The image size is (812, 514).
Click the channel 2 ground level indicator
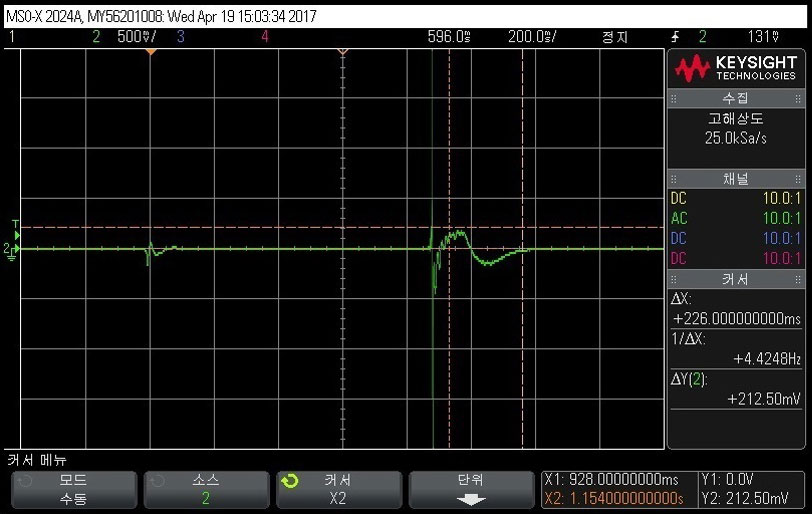11,249
